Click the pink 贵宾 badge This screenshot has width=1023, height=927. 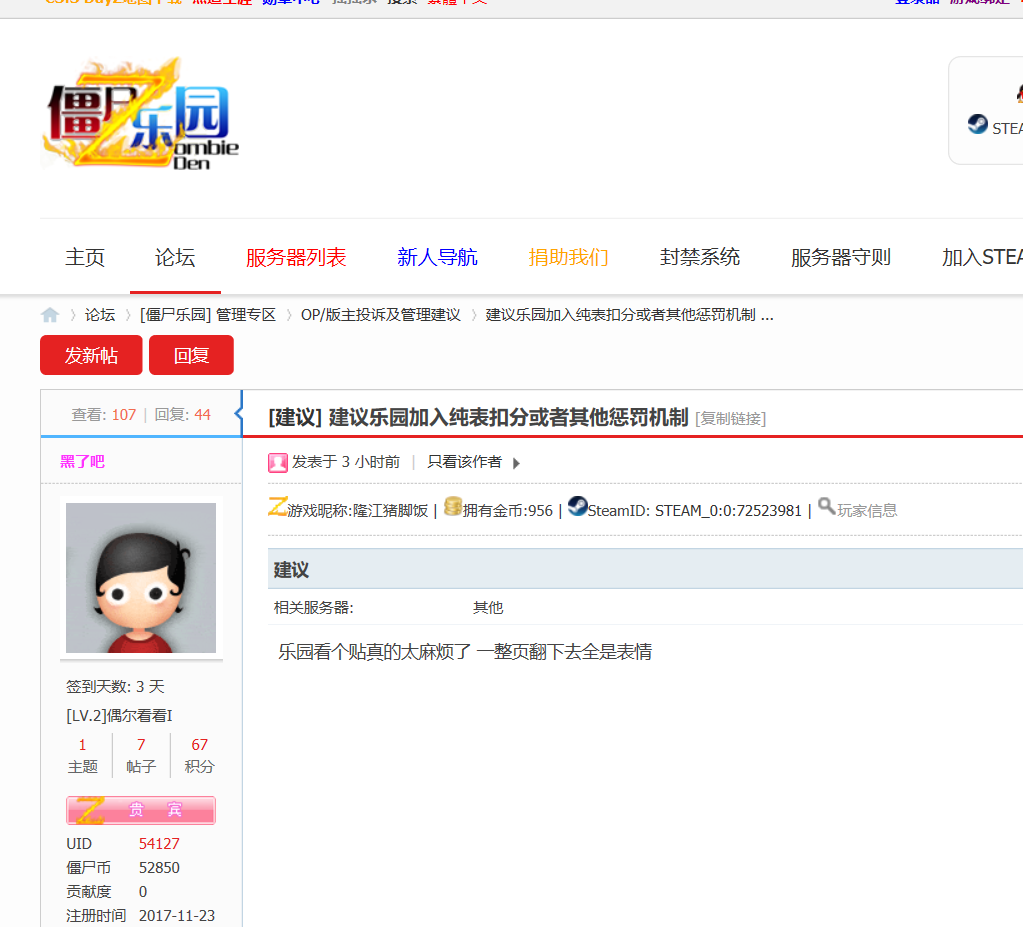[x=141, y=810]
